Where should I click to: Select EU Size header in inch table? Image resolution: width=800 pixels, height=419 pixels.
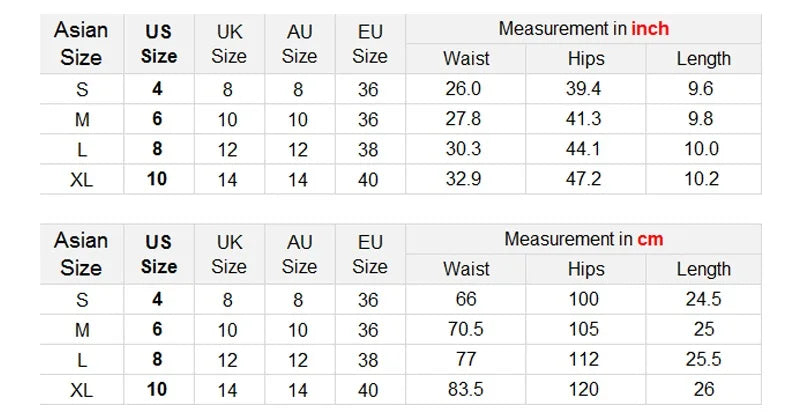(x=370, y=44)
